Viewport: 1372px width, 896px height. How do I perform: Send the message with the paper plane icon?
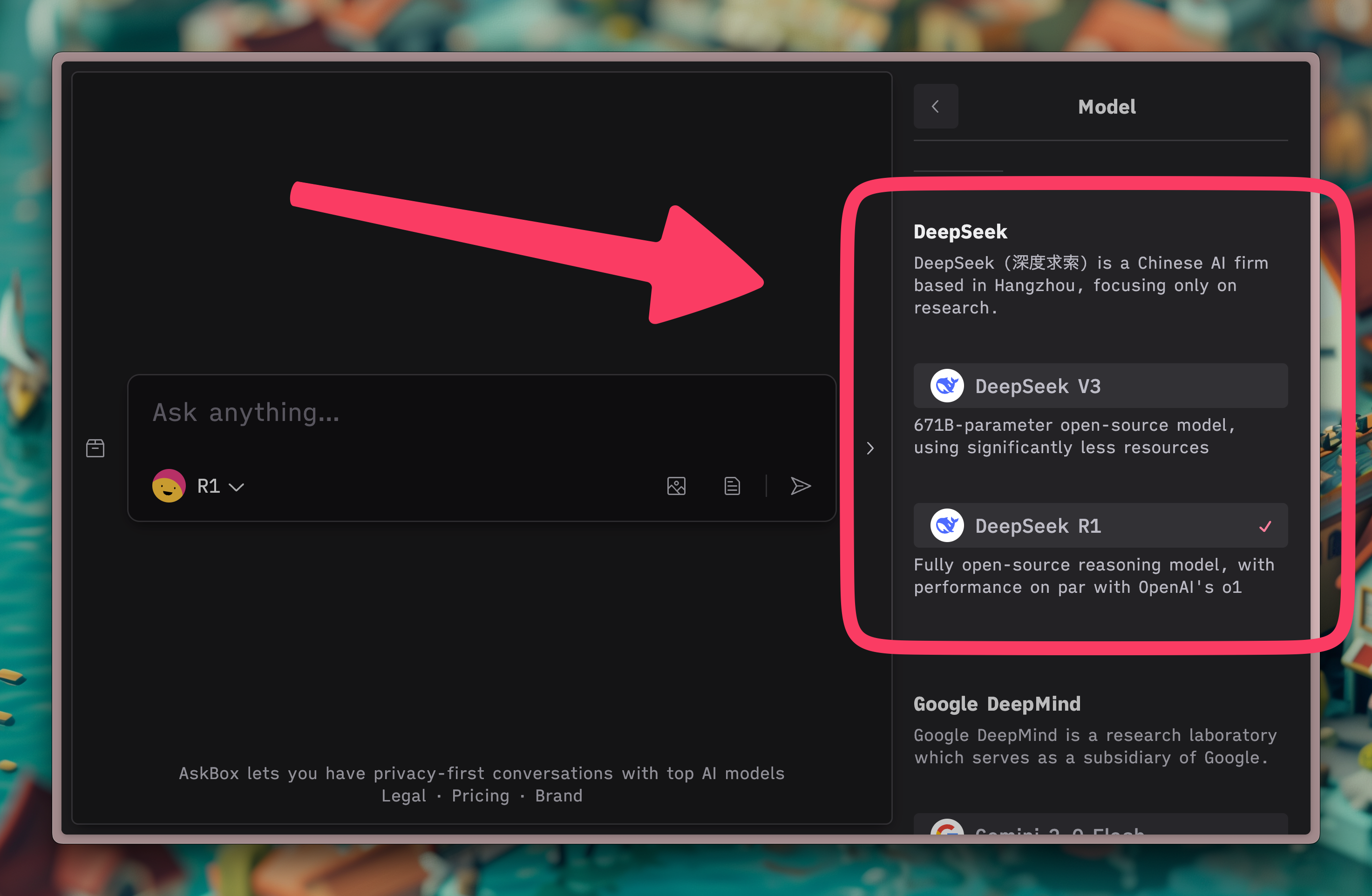(801, 486)
